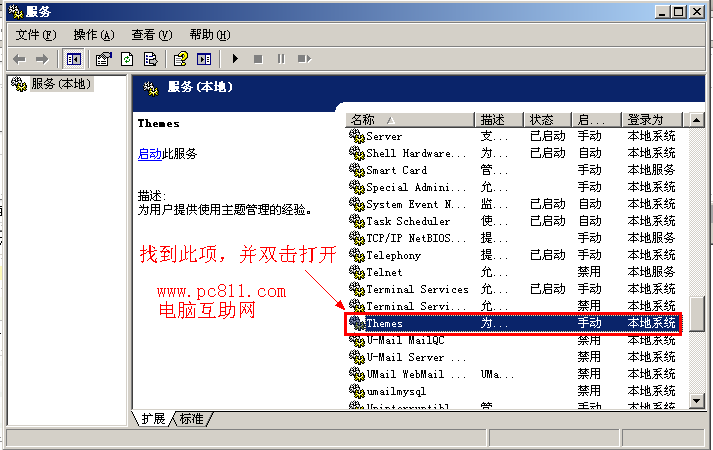Select the Server service name
Viewport: 713px width, 450px height.
[384, 136]
